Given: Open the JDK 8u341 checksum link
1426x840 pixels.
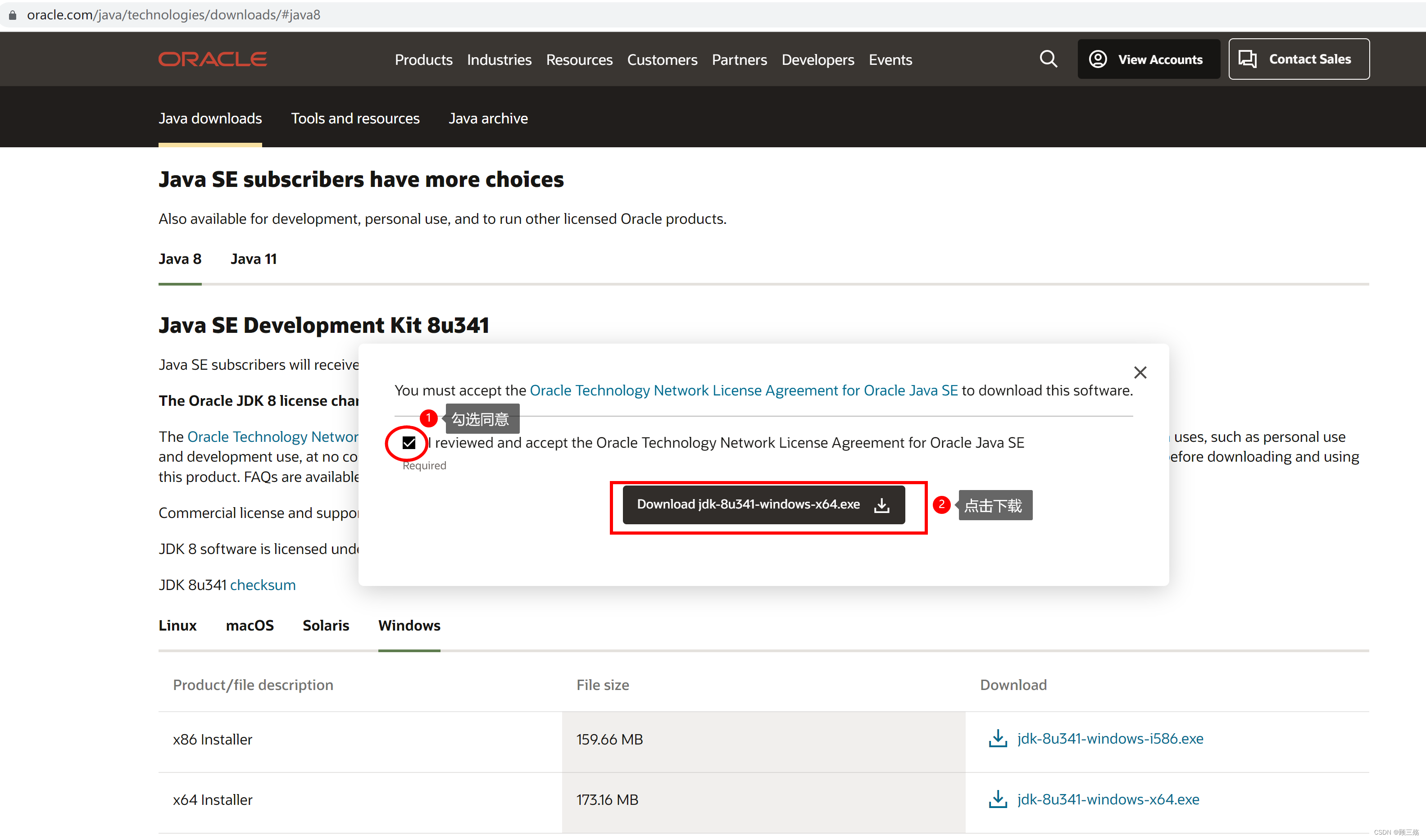Looking at the screenshot, I should point(263,585).
